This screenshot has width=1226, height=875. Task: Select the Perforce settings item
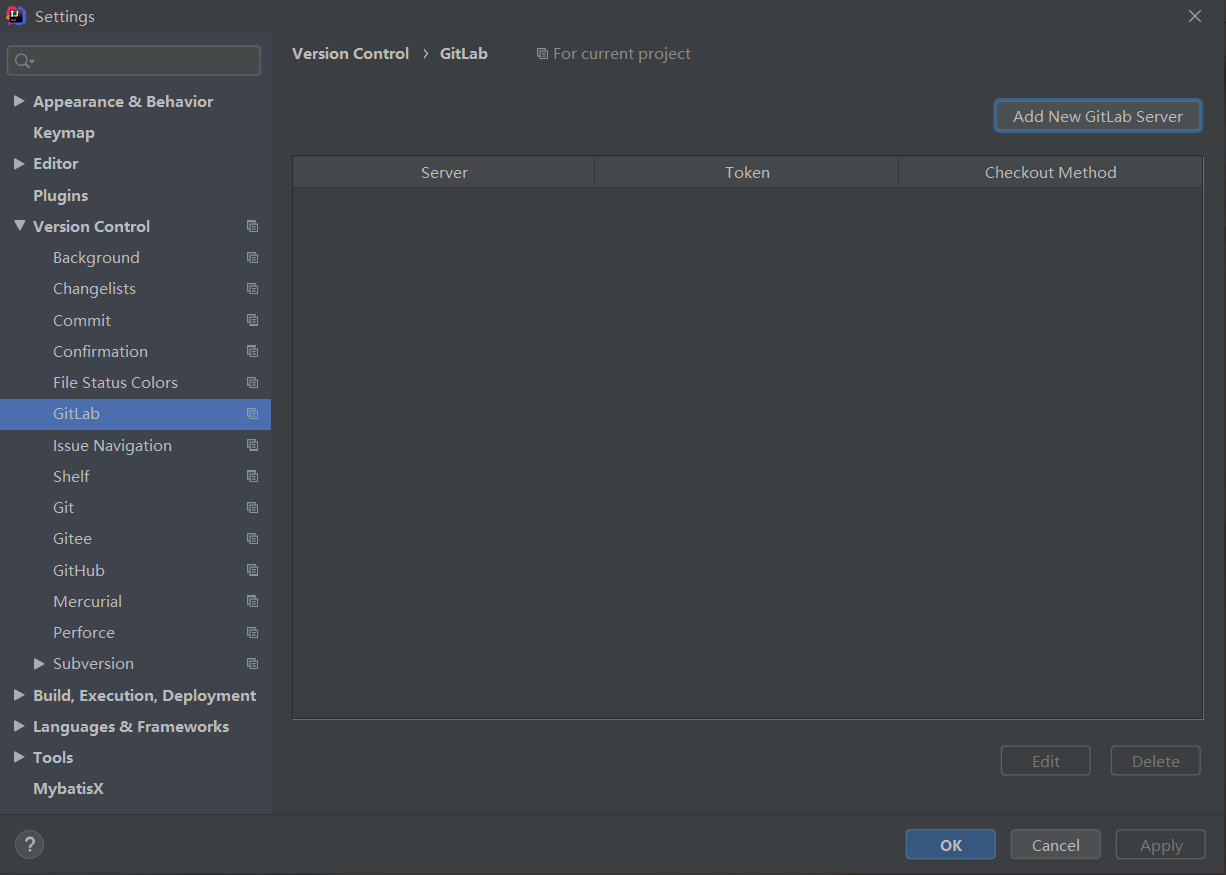84,632
